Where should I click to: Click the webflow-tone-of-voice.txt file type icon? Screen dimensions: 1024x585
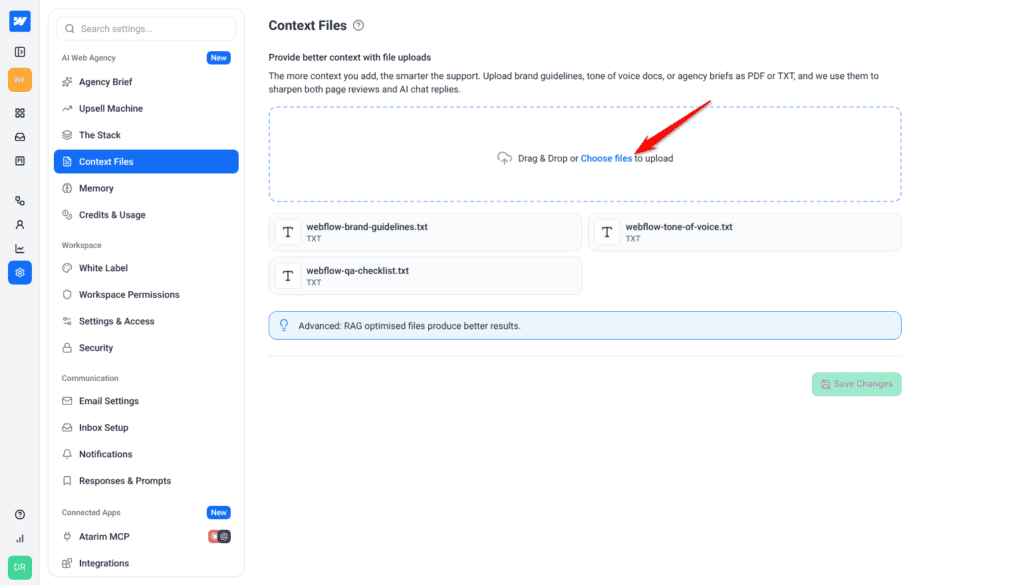pyautogui.click(x=607, y=232)
